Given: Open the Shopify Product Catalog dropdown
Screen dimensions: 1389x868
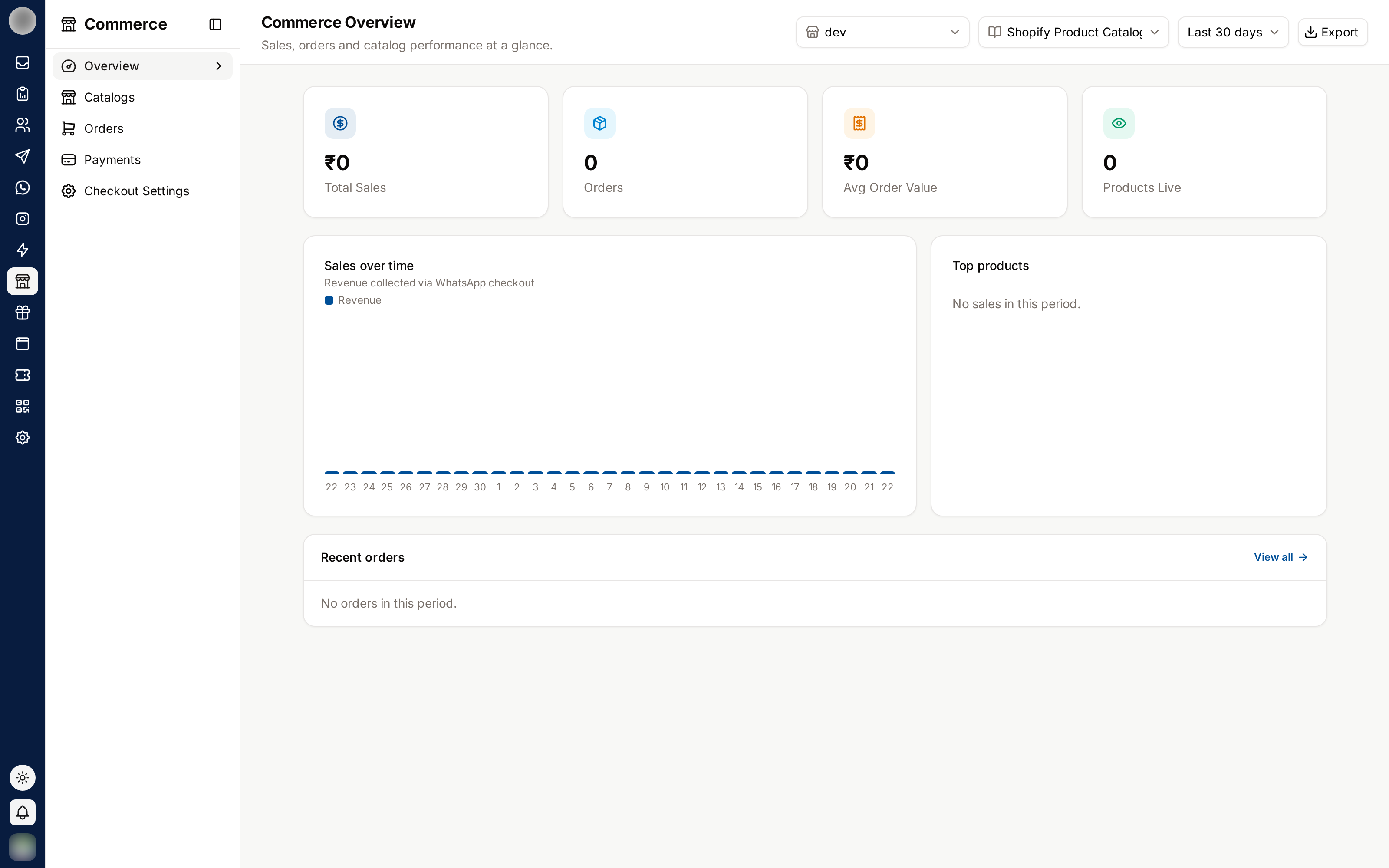Looking at the screenshot, I should [x=1073, y=32].
